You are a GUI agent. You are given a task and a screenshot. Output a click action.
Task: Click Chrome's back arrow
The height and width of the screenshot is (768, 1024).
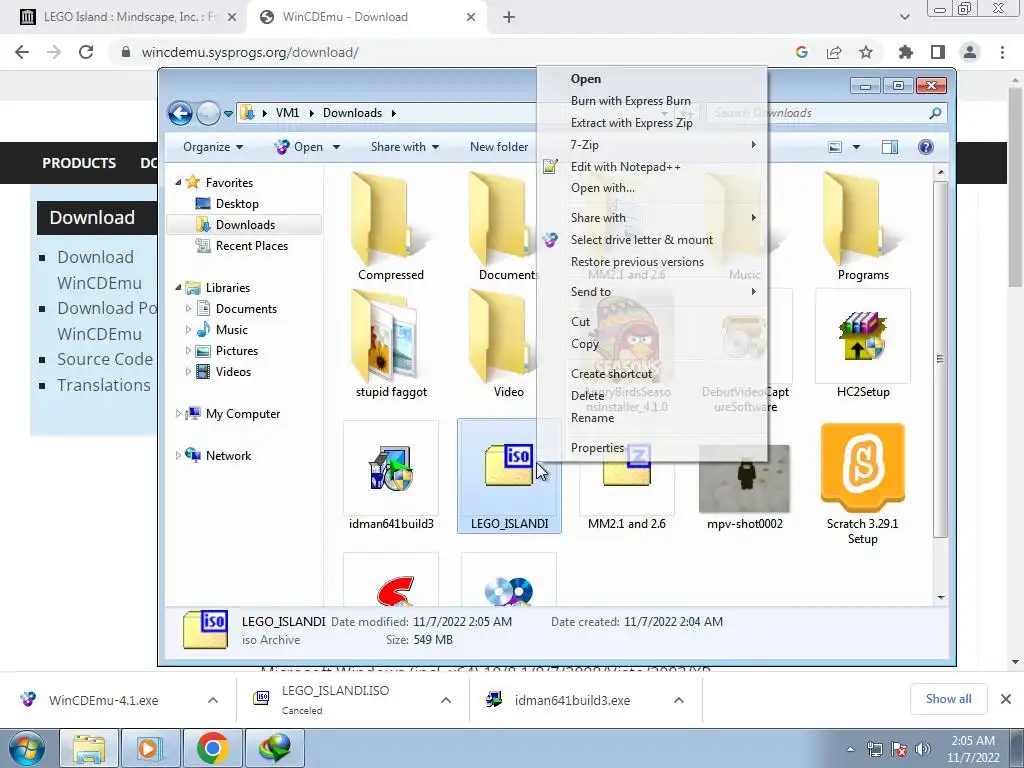click(x=22, y=52)
